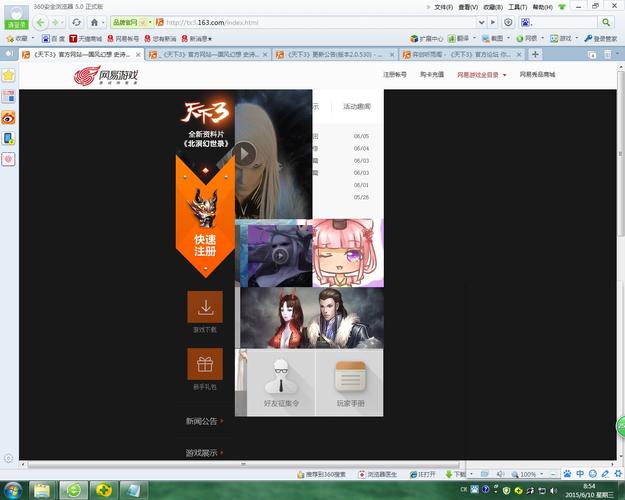This screenshot has height=500, width=625.
Task: Open dropdown arrow beside the home icon
Action: (x=103, y=23)
